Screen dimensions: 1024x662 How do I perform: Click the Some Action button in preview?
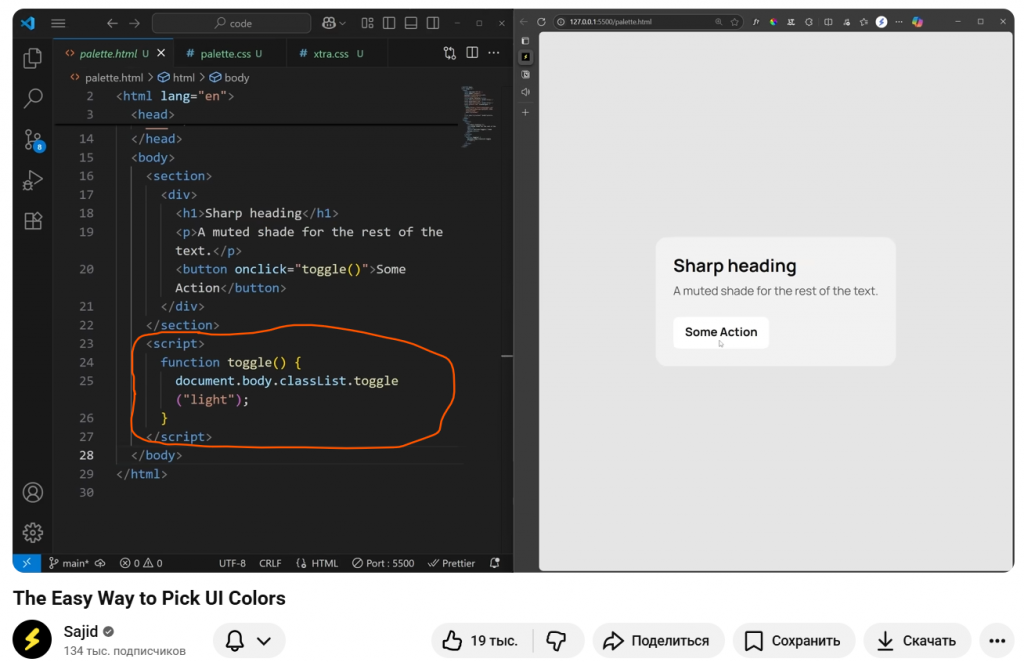721,332
